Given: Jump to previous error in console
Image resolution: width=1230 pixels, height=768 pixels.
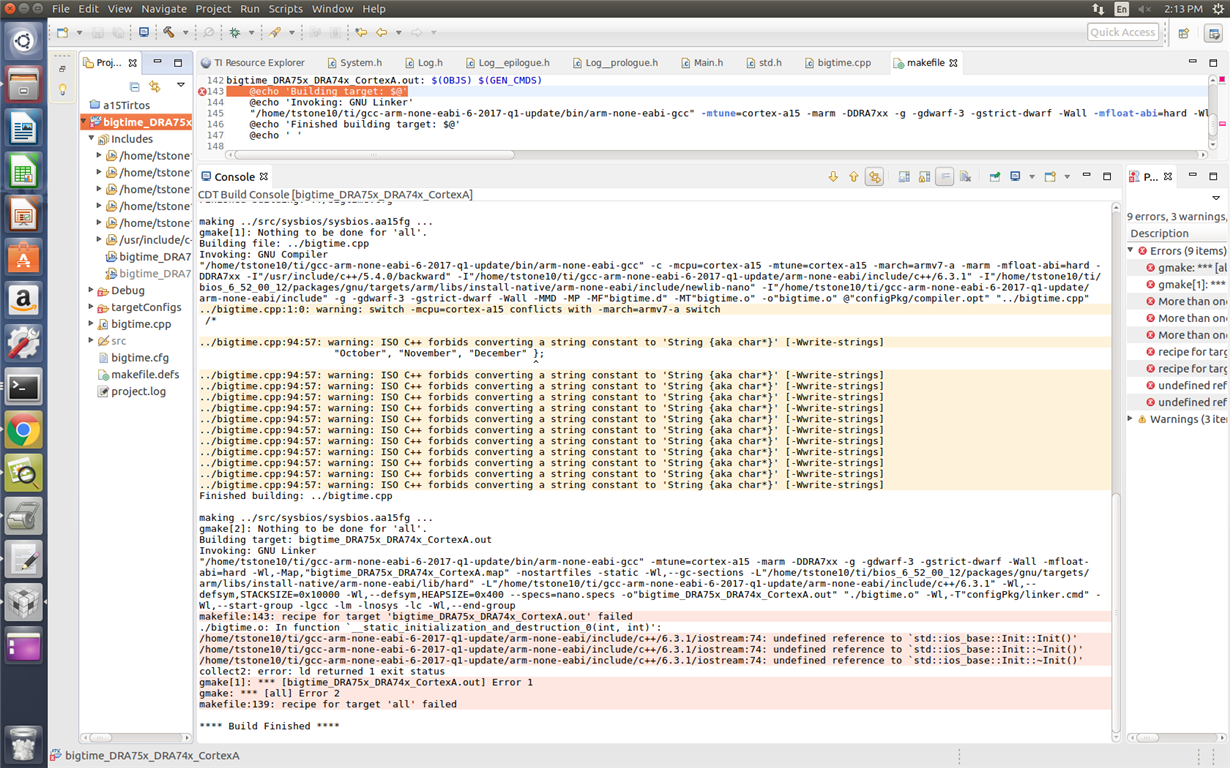Looking at the screenshot, I should click(853, 177).
